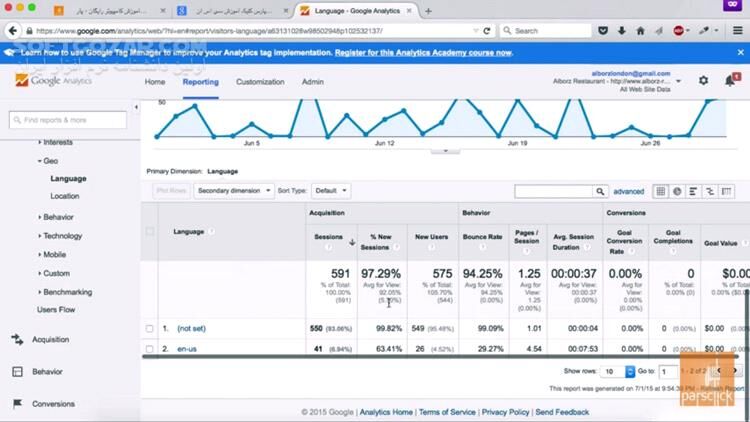
Task: Switch to Data table view icon
Action: [661, 191]
